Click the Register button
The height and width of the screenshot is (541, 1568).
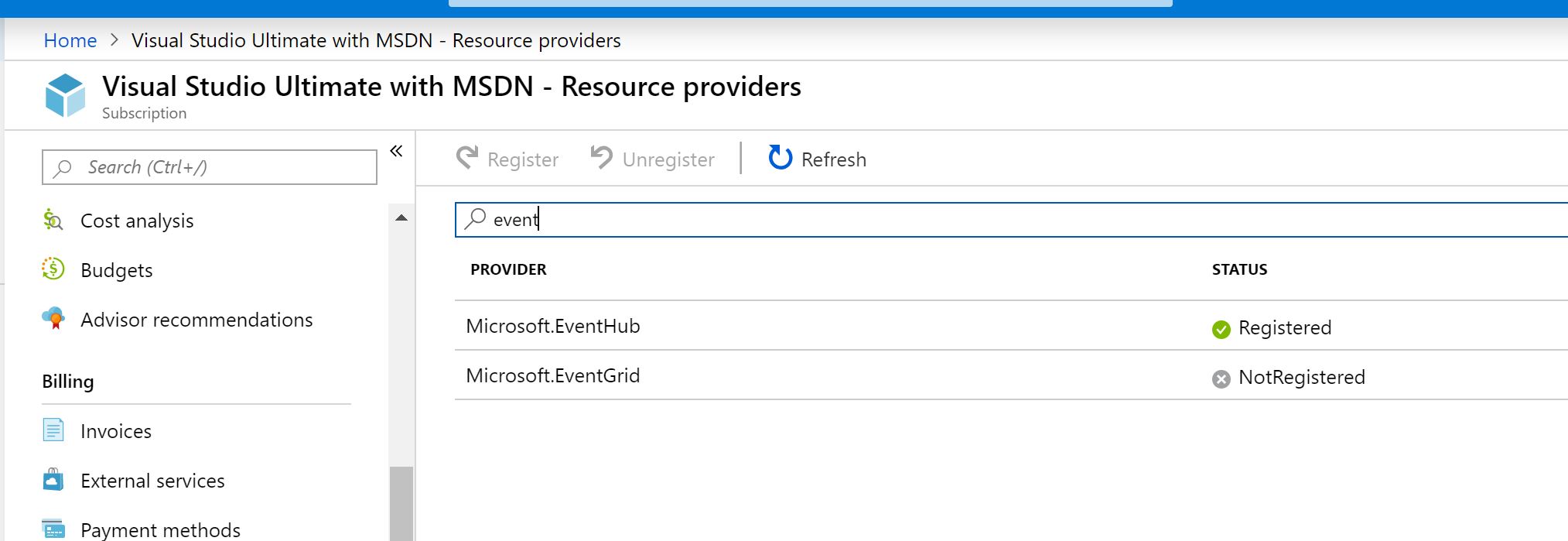point(507,159)
